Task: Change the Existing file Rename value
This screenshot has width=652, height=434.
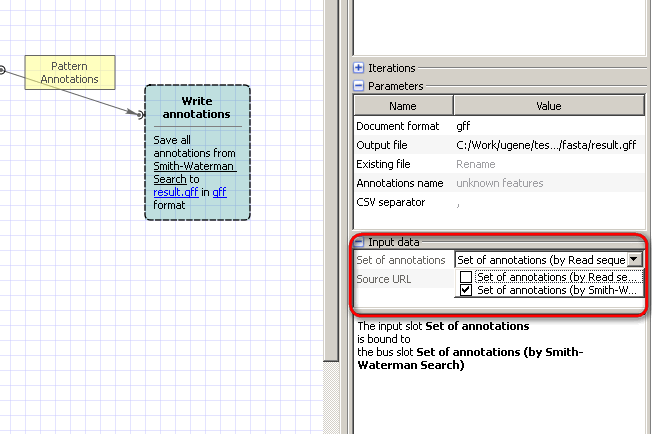Action: tap(548, 164)
